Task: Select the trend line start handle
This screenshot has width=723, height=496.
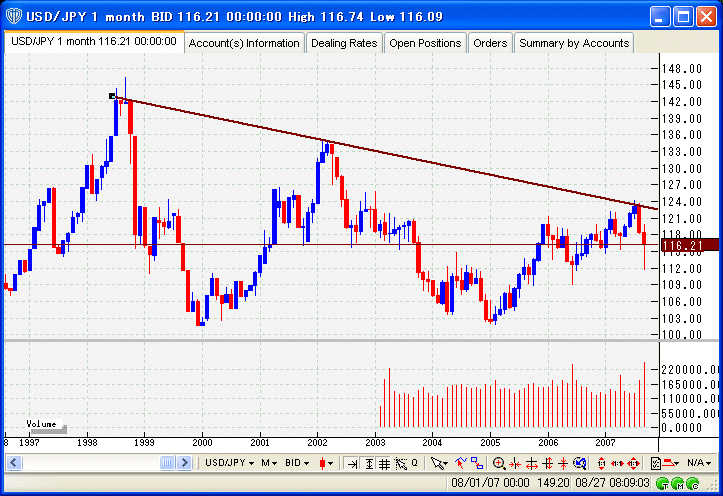Action: (x=112, y=96)
